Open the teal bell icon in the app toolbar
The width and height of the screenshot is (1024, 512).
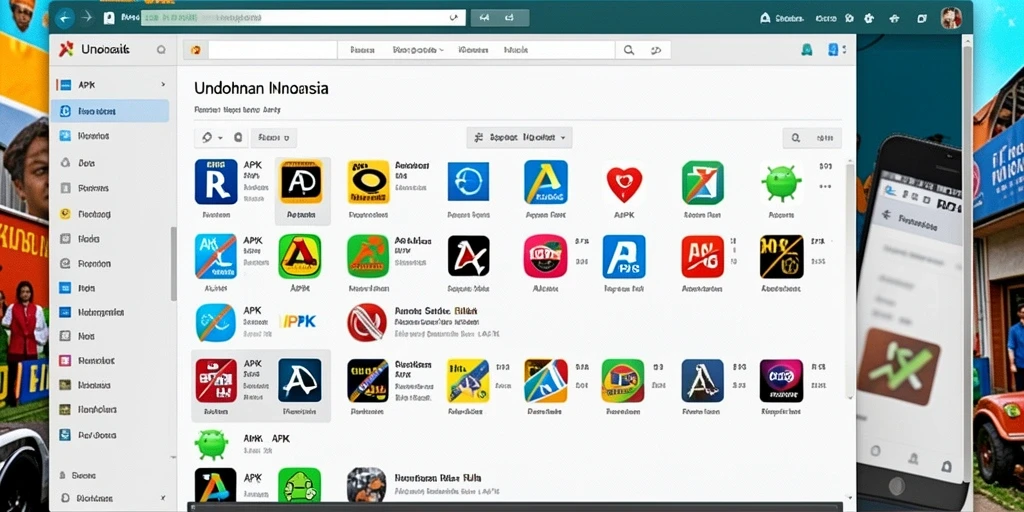(x=807, y=50)
